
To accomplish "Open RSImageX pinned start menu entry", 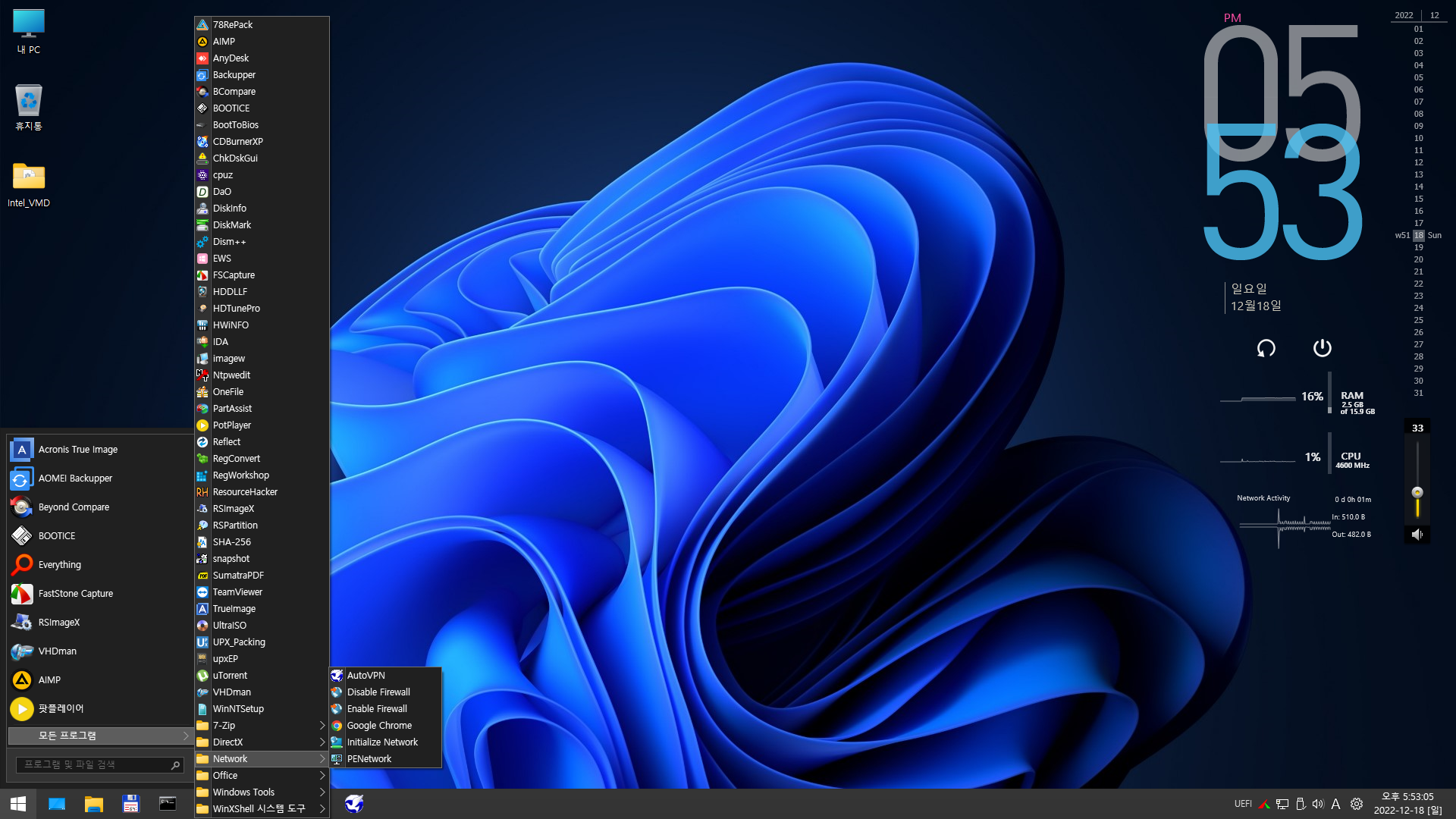I will 99,623.
